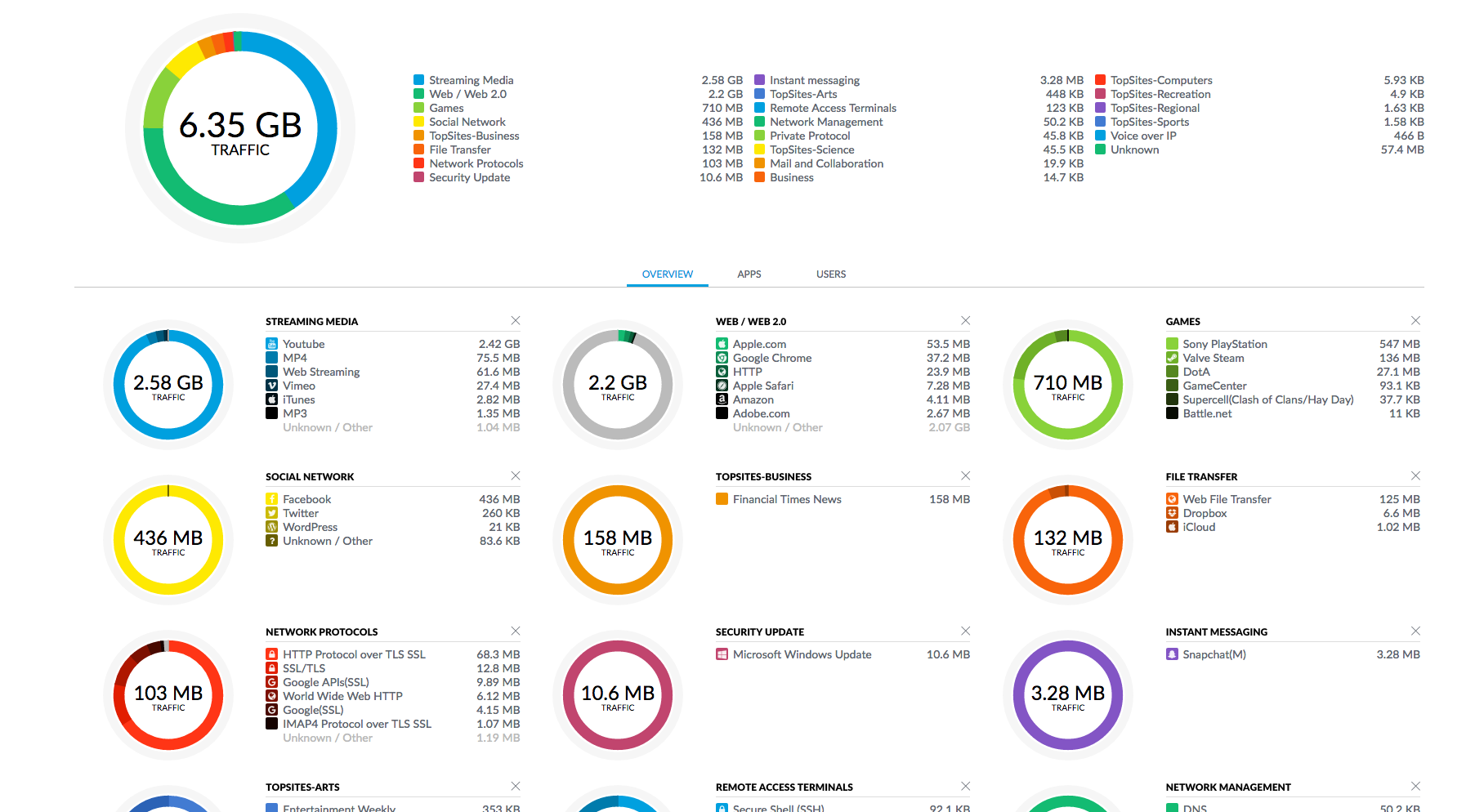Screen dimensions: 1484x812
Task: Click the Snapchat(M) icon
Action: (x=1172, y=654)
